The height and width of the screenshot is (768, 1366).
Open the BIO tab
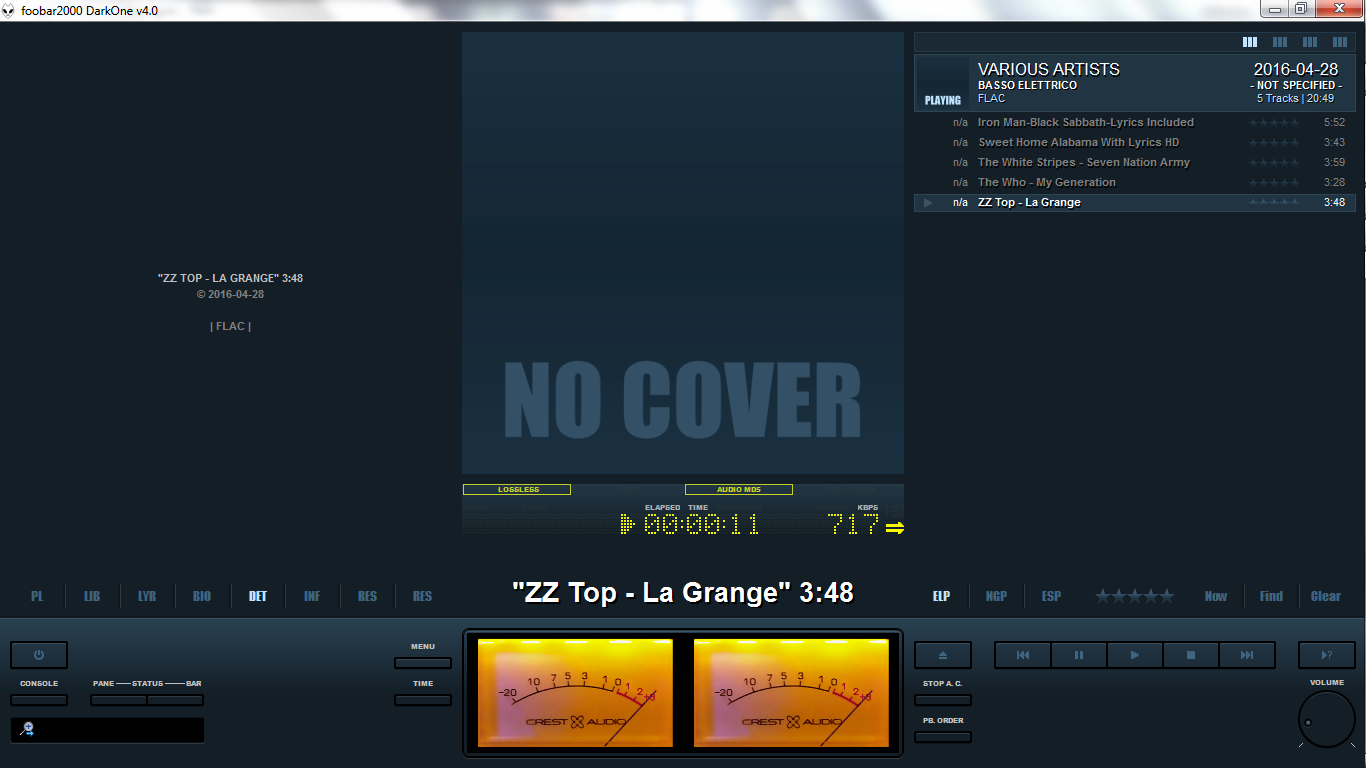pyautogui.click(x=202, y=596)
